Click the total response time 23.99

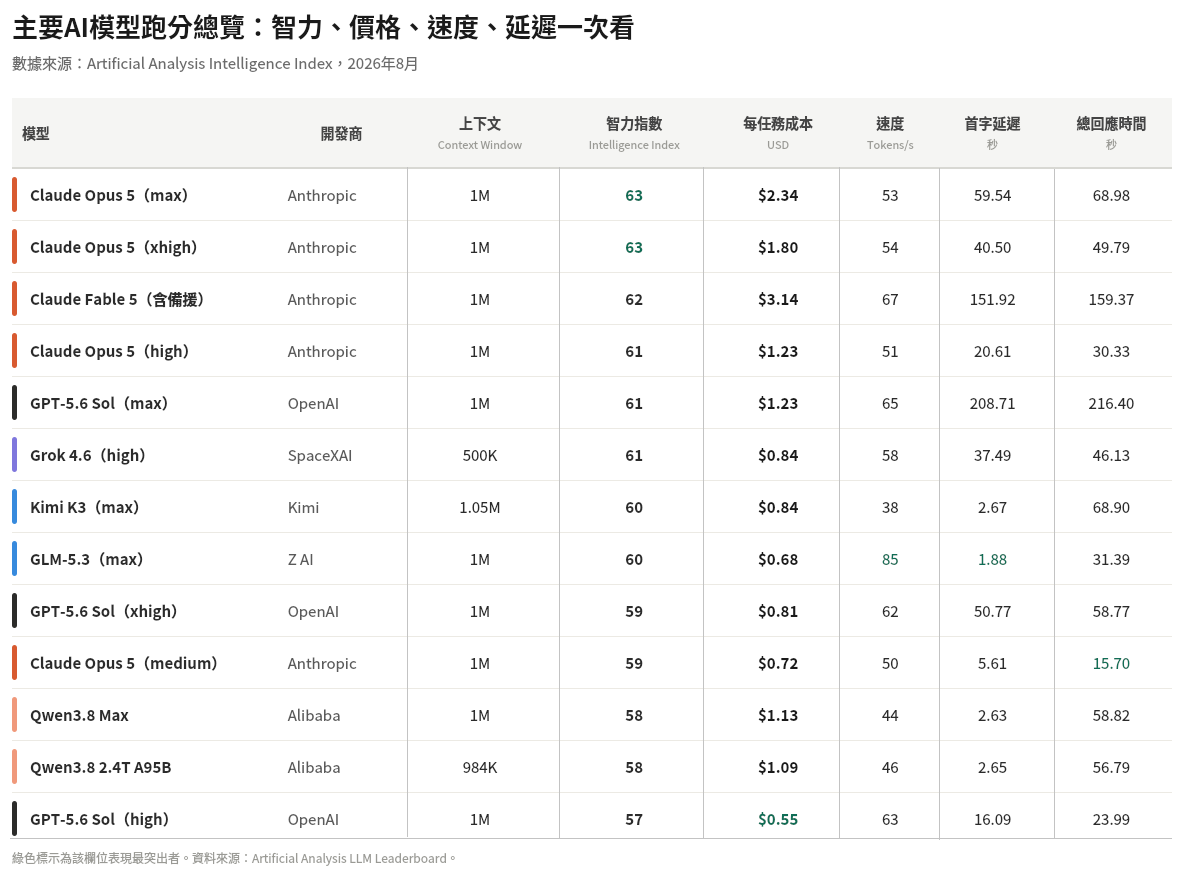(1111, 820)
